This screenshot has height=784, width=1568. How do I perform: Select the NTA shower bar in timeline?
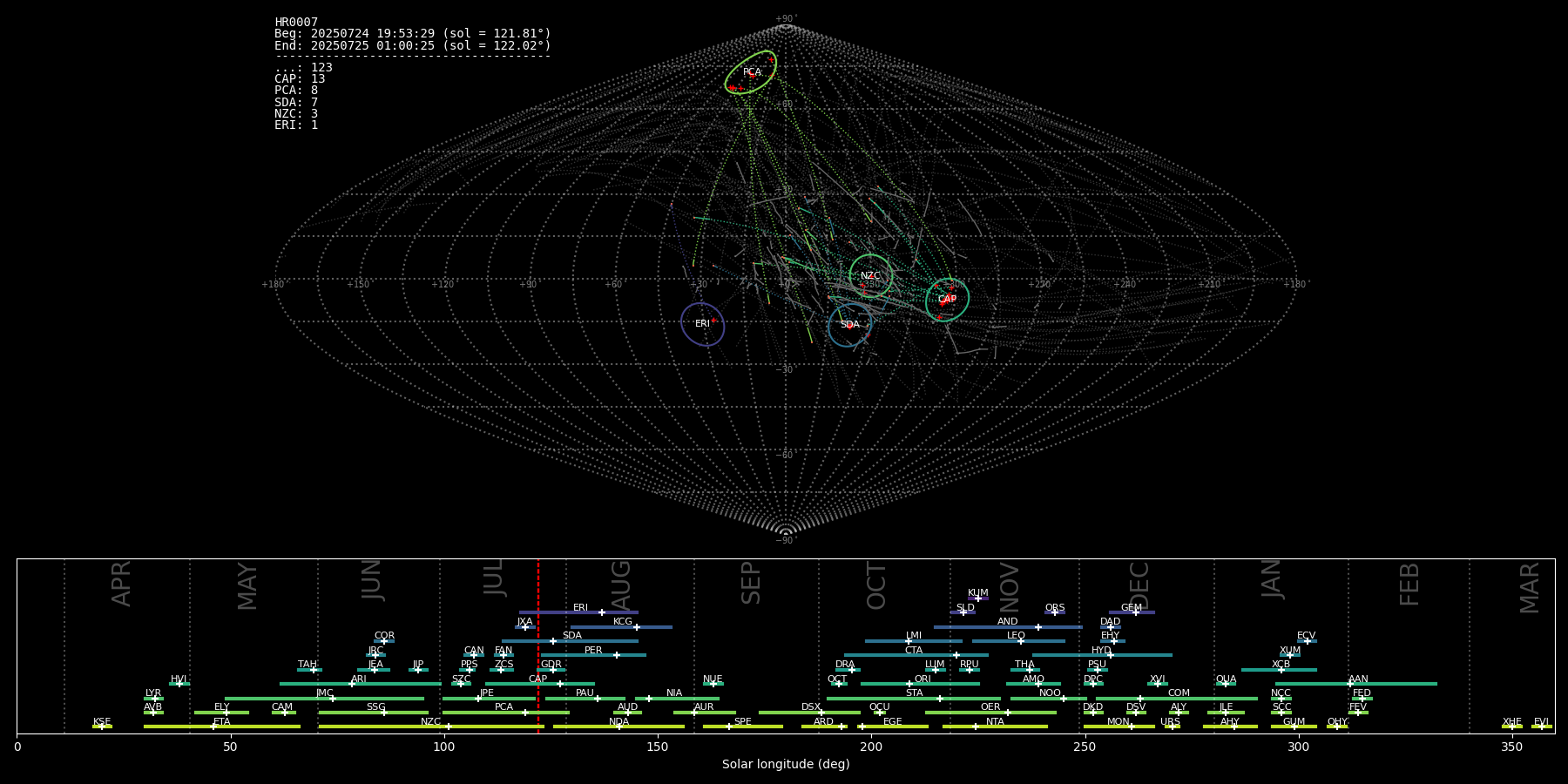point(995,727)
